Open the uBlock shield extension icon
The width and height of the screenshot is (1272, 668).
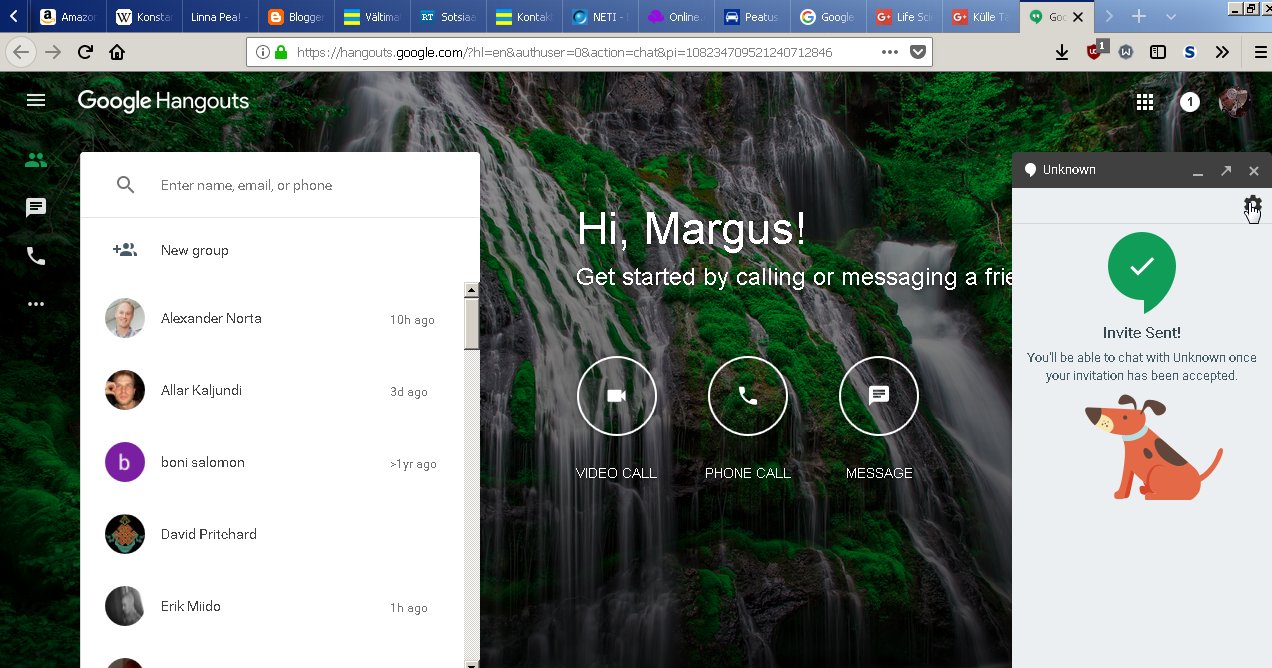click(1095, 51)
